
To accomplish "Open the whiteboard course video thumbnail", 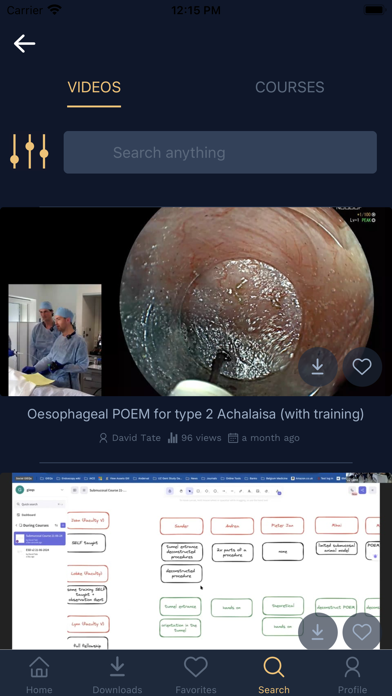I will tap(196, 562).
